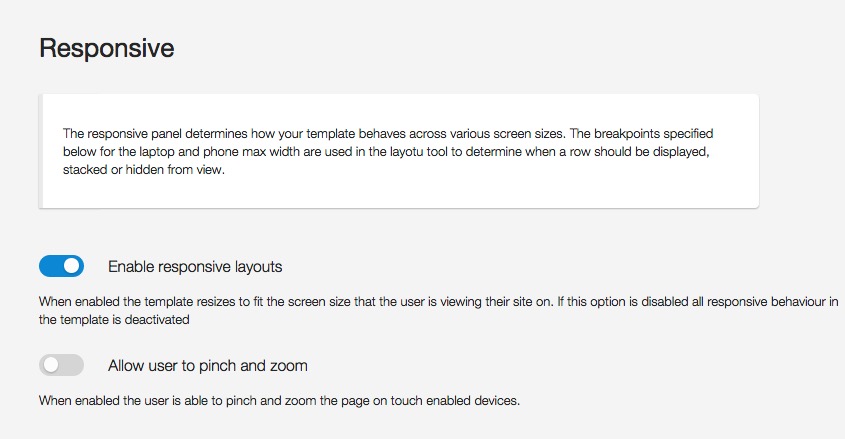Click the "Allow user to pinch and zoom" label
This screenshot has width=845, height=439.
click(207, 365)
